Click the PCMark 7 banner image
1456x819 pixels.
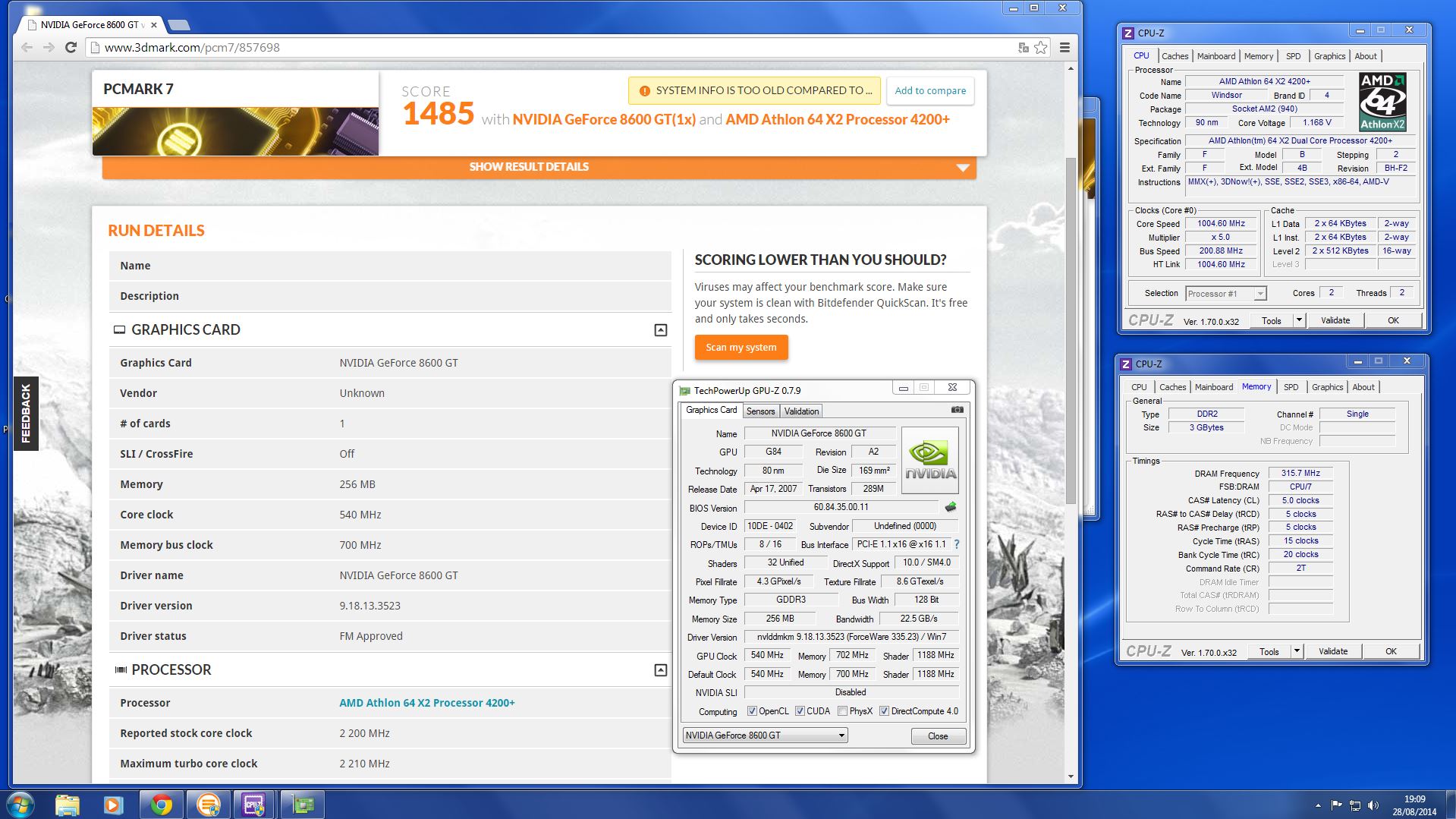point(235,131)
